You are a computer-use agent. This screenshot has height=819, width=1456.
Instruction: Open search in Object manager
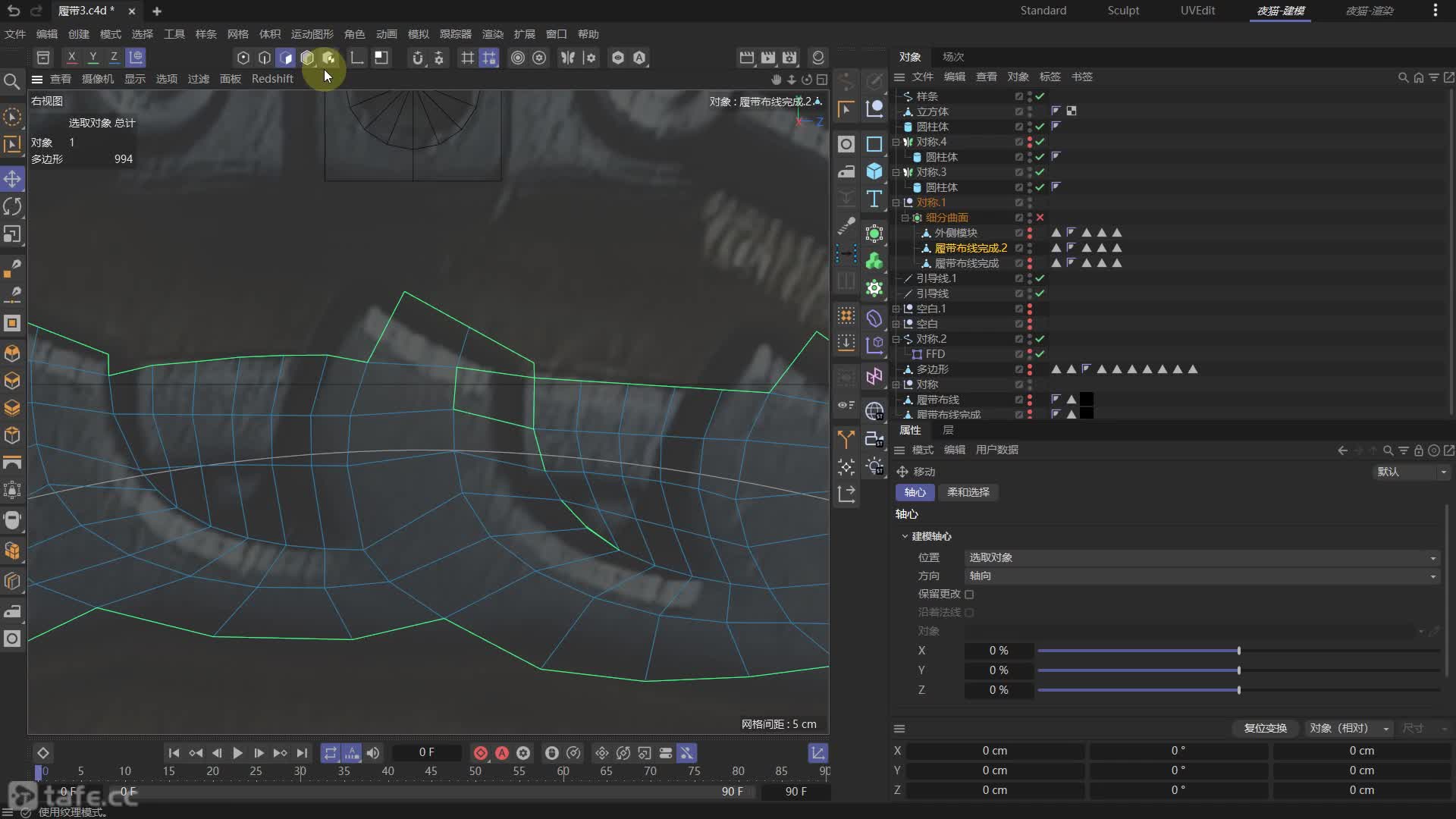(1404, 77)
